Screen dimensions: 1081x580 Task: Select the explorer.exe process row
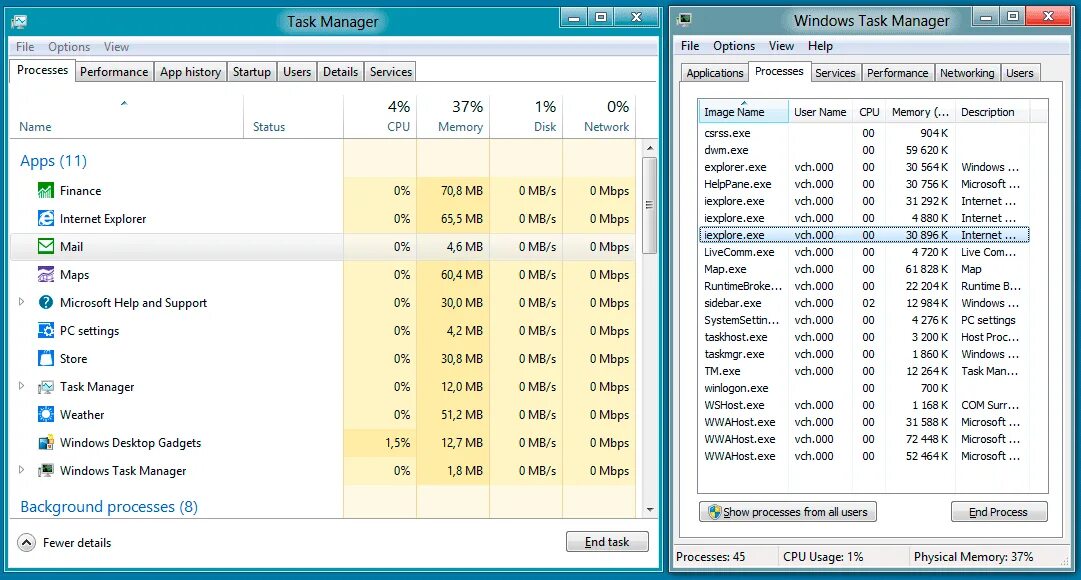pyautogui.click(x=864, y=167)
